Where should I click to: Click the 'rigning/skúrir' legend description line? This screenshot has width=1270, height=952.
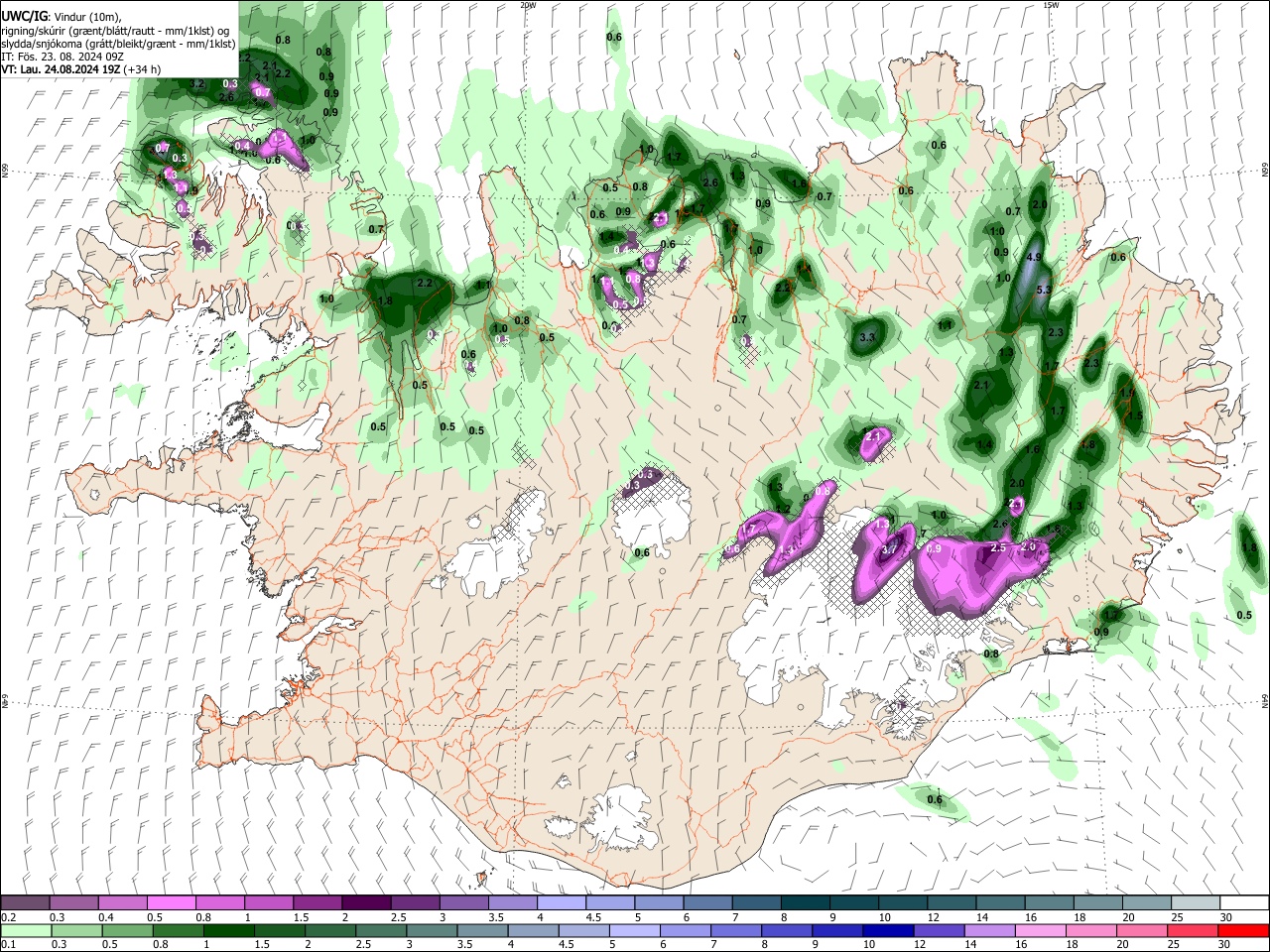(116, 31)
